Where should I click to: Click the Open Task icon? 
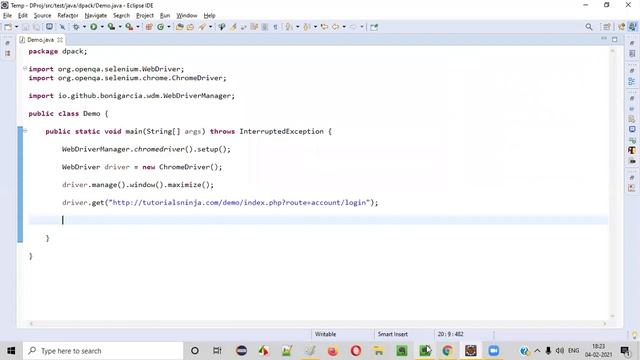coord(190,27)
